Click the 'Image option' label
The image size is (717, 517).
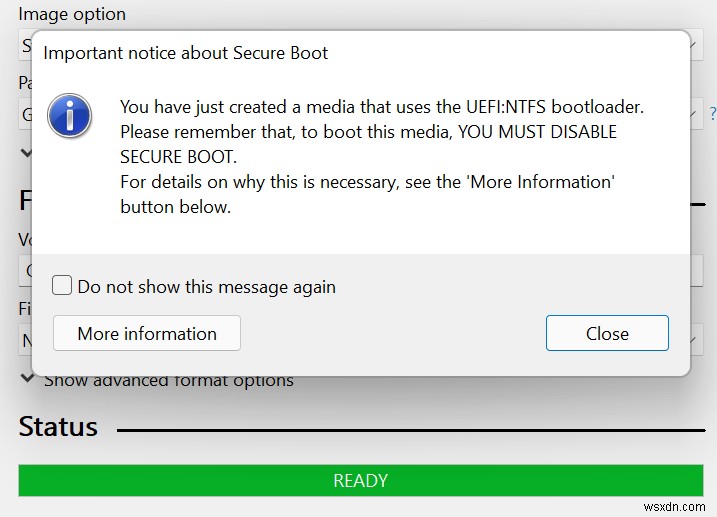pos(72,14)
